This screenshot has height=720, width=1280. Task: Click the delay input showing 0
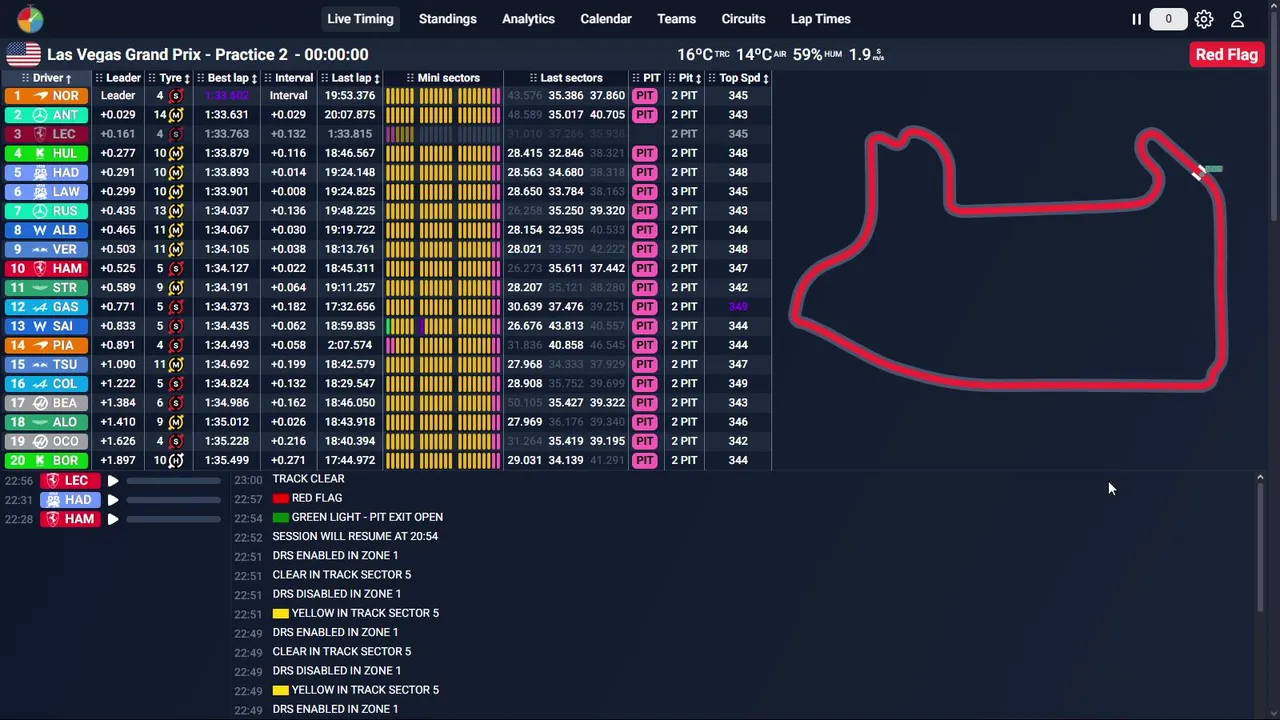tap(1168, 19)
